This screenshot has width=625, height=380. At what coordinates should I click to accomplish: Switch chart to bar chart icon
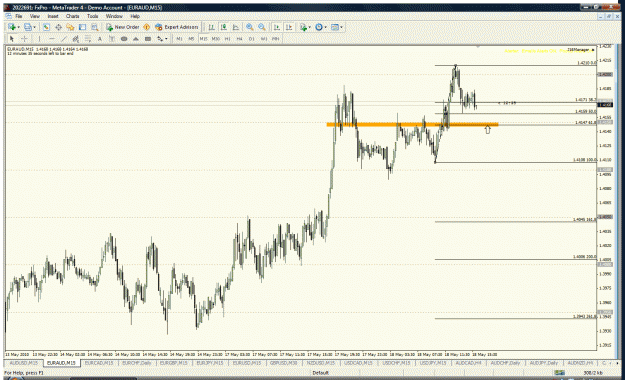[212, 27]
